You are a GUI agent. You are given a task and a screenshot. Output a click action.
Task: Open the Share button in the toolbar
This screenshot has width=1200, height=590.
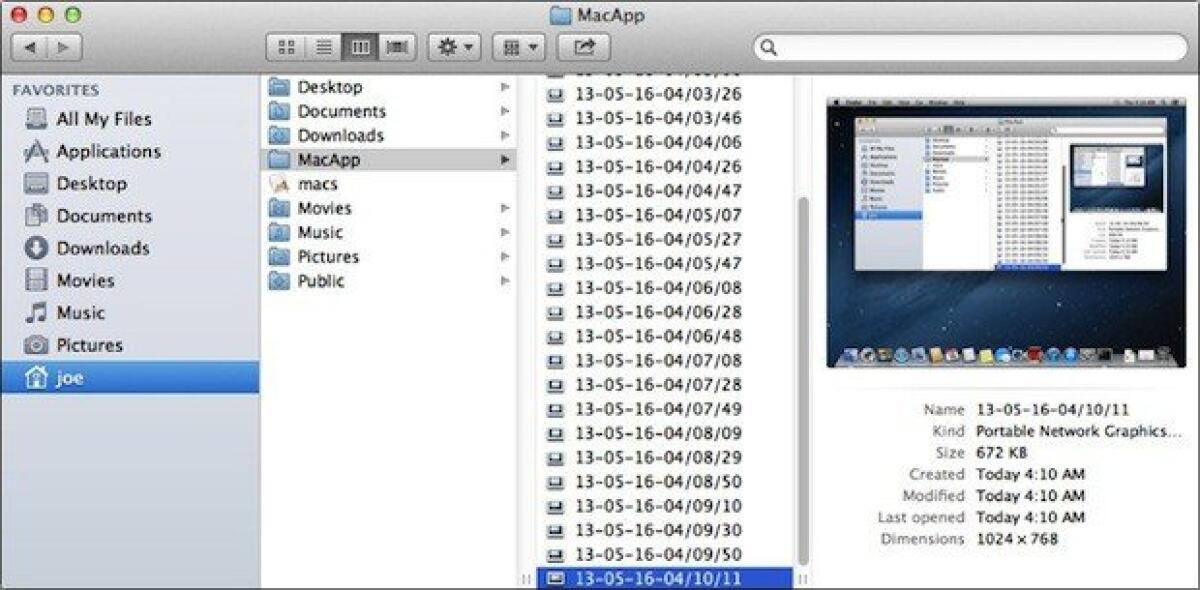click(582, 45)
